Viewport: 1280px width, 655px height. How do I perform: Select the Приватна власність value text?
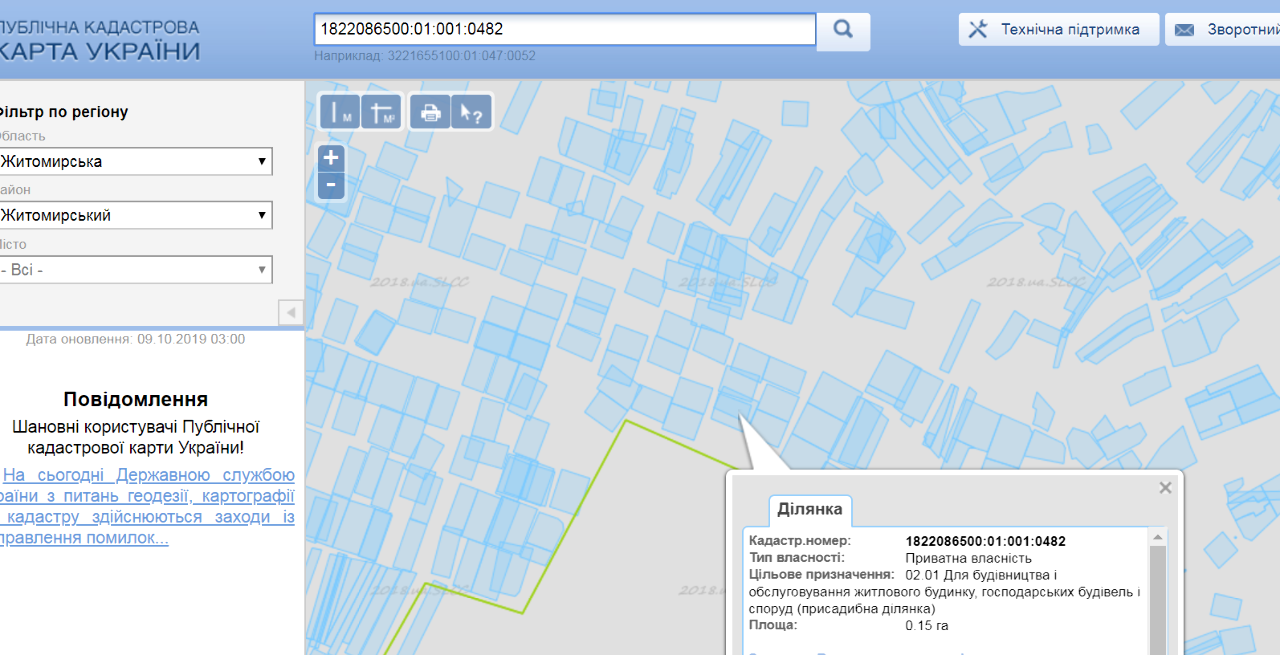click(968, 558)
